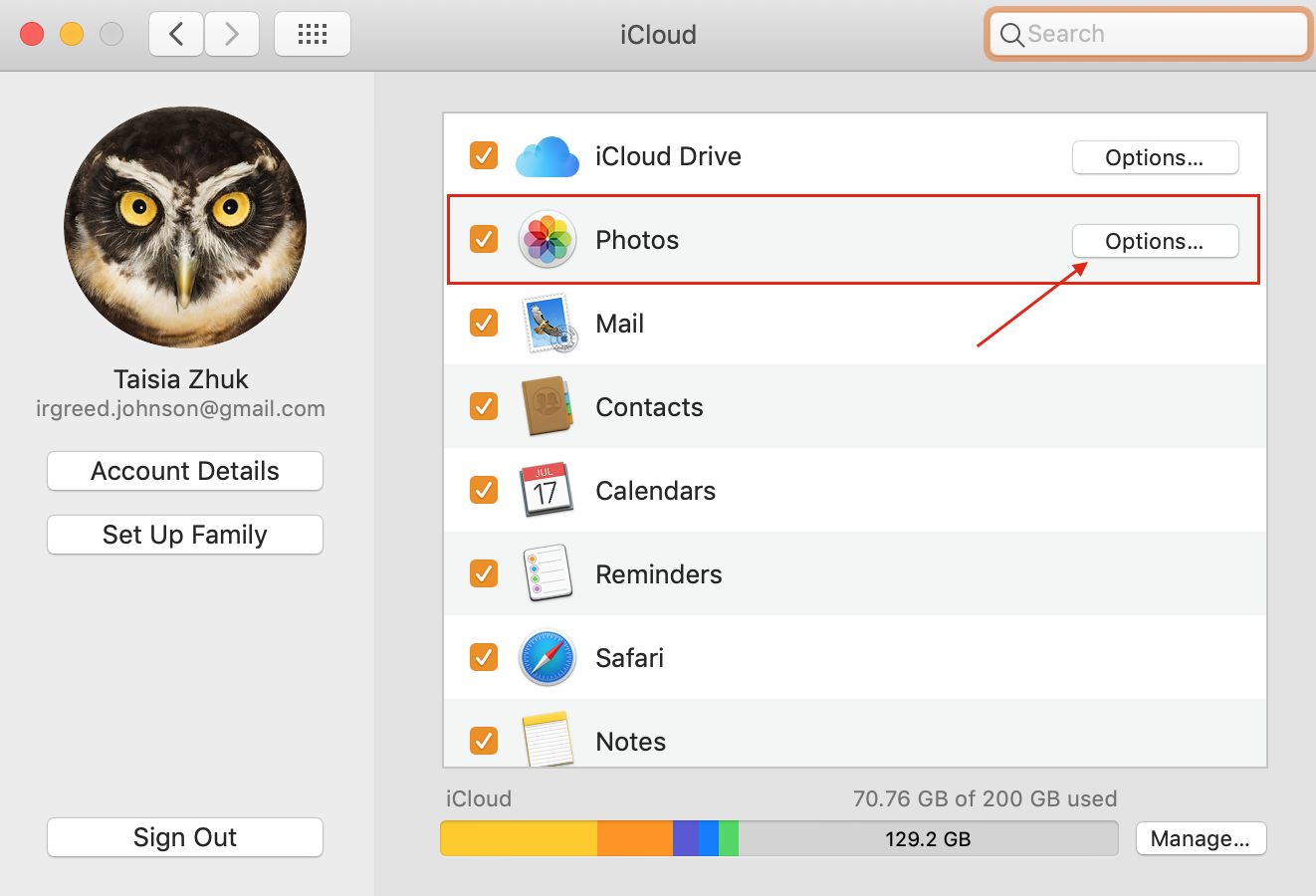Click yellow segment of storage bar
The height and width of the screenshot is (896, 1316).
pyautogui.click(x=519, y=838)
